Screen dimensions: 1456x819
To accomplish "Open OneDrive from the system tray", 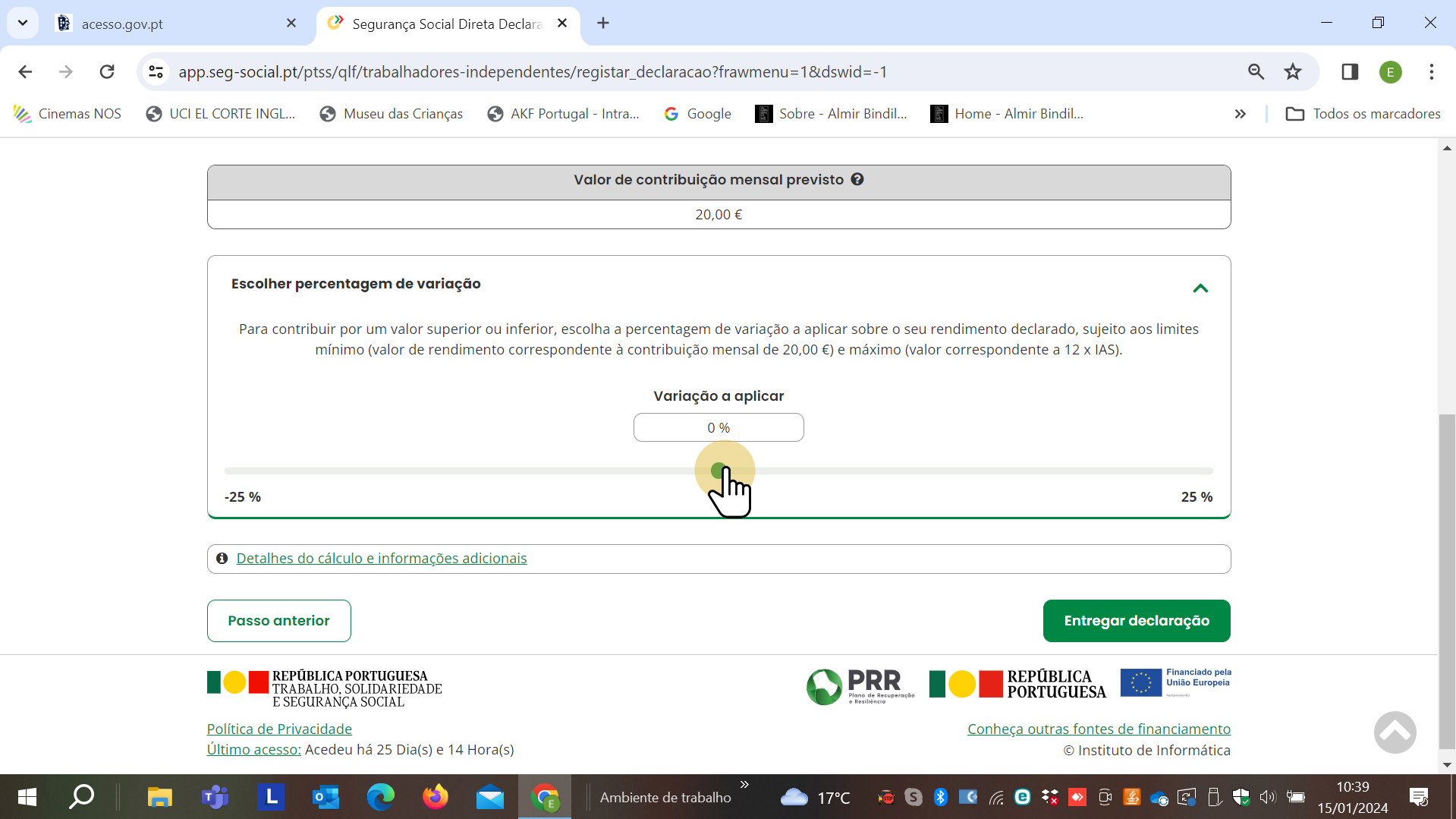I will click(1159, 797).
